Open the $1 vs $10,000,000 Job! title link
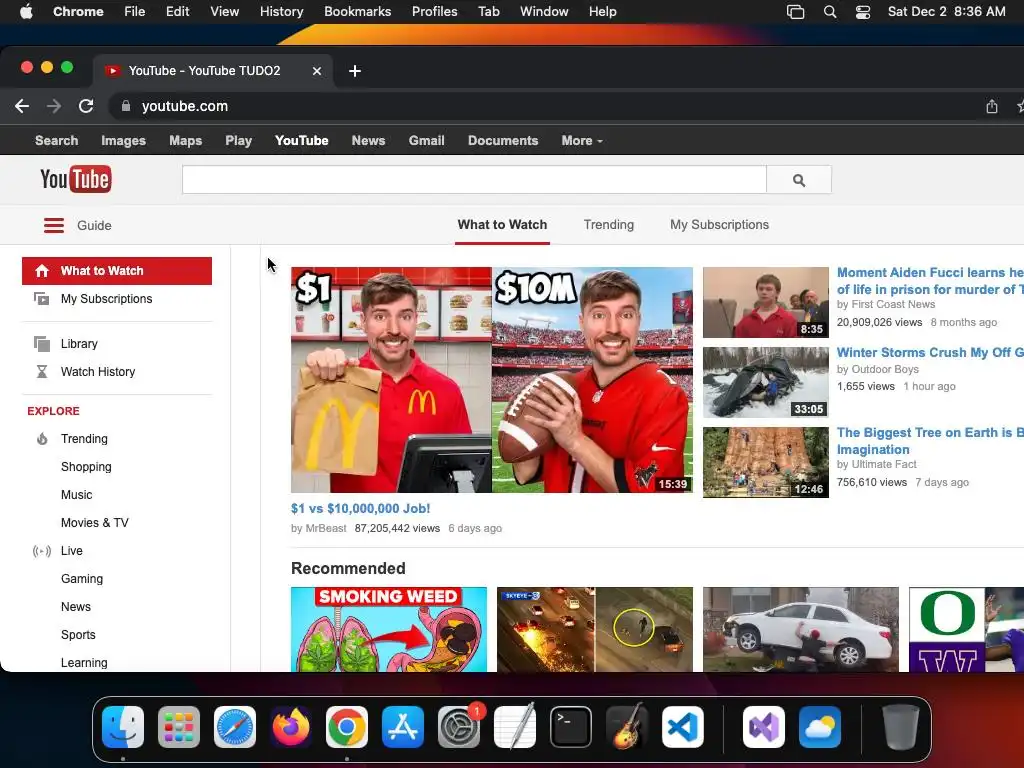This screenshot has height=768, width=1024. pos(360,508)
